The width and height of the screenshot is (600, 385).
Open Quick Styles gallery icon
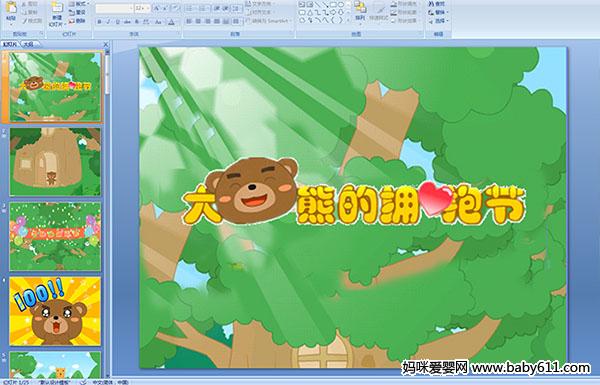coord(378,11)
